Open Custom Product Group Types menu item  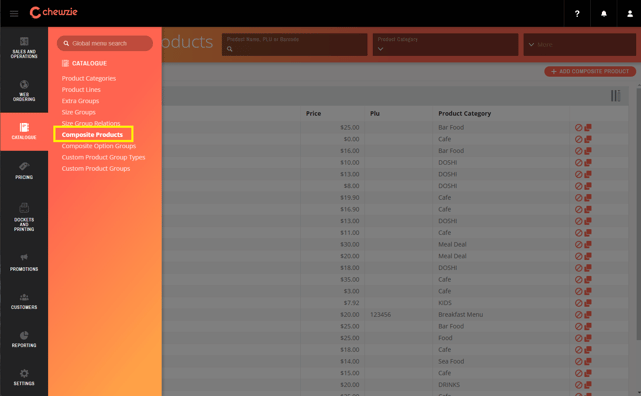click(x=103, y=157)
